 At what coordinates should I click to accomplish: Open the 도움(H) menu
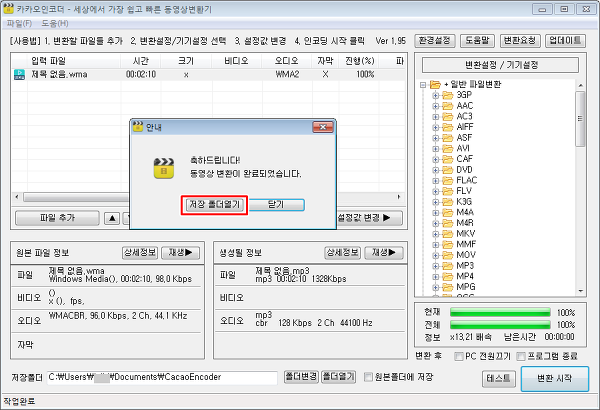(55, 23)
